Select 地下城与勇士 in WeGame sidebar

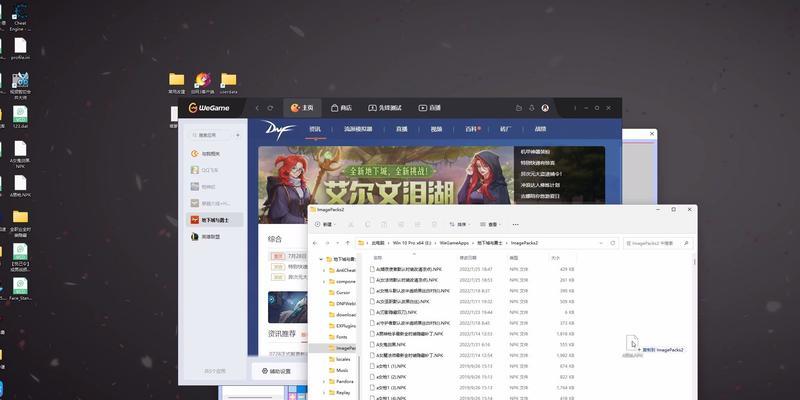click(x=215, y=220)
